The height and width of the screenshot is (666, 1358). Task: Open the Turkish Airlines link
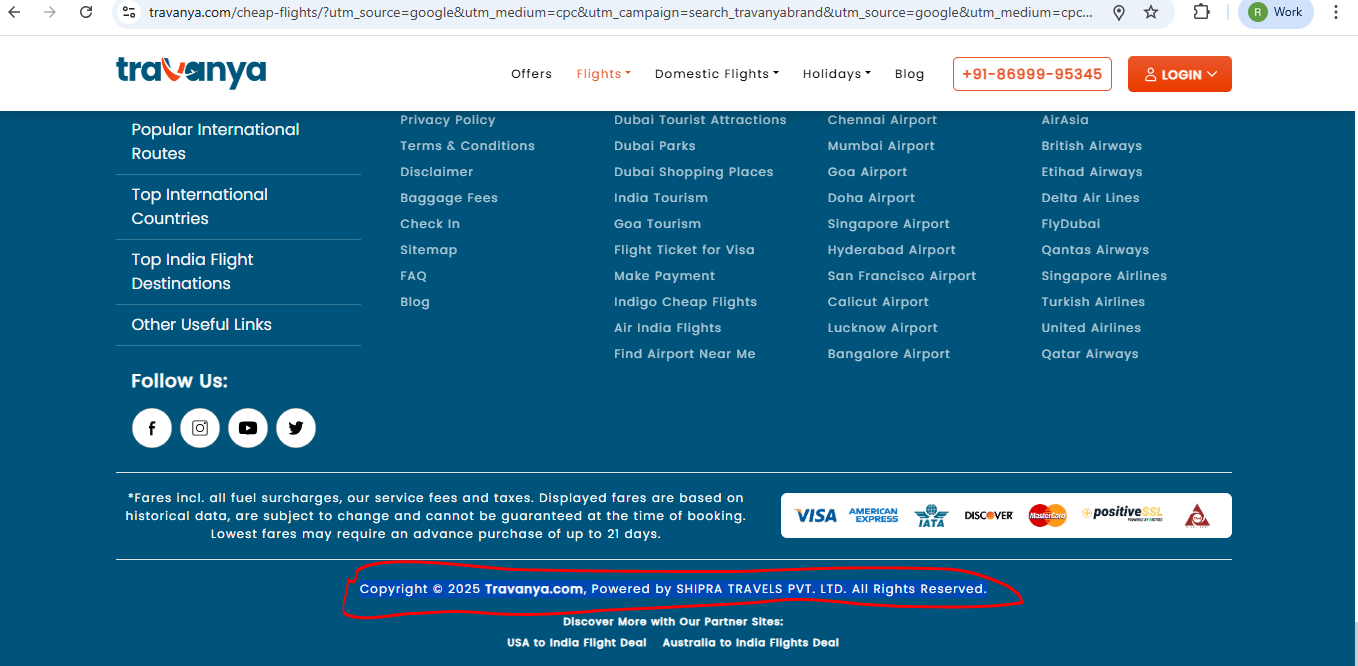[x=1092, y=302]
